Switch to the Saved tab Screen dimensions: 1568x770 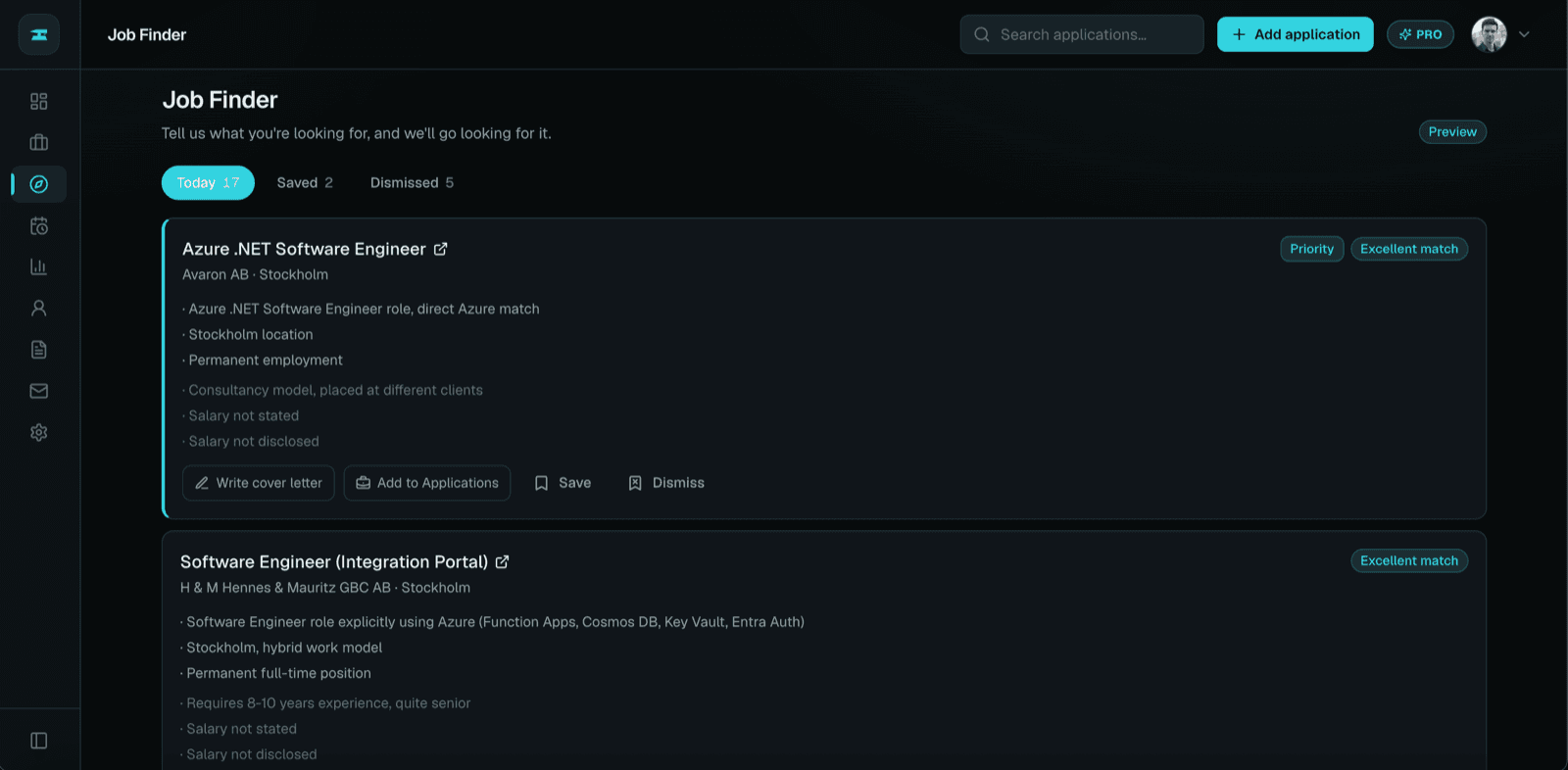[305, 183]
